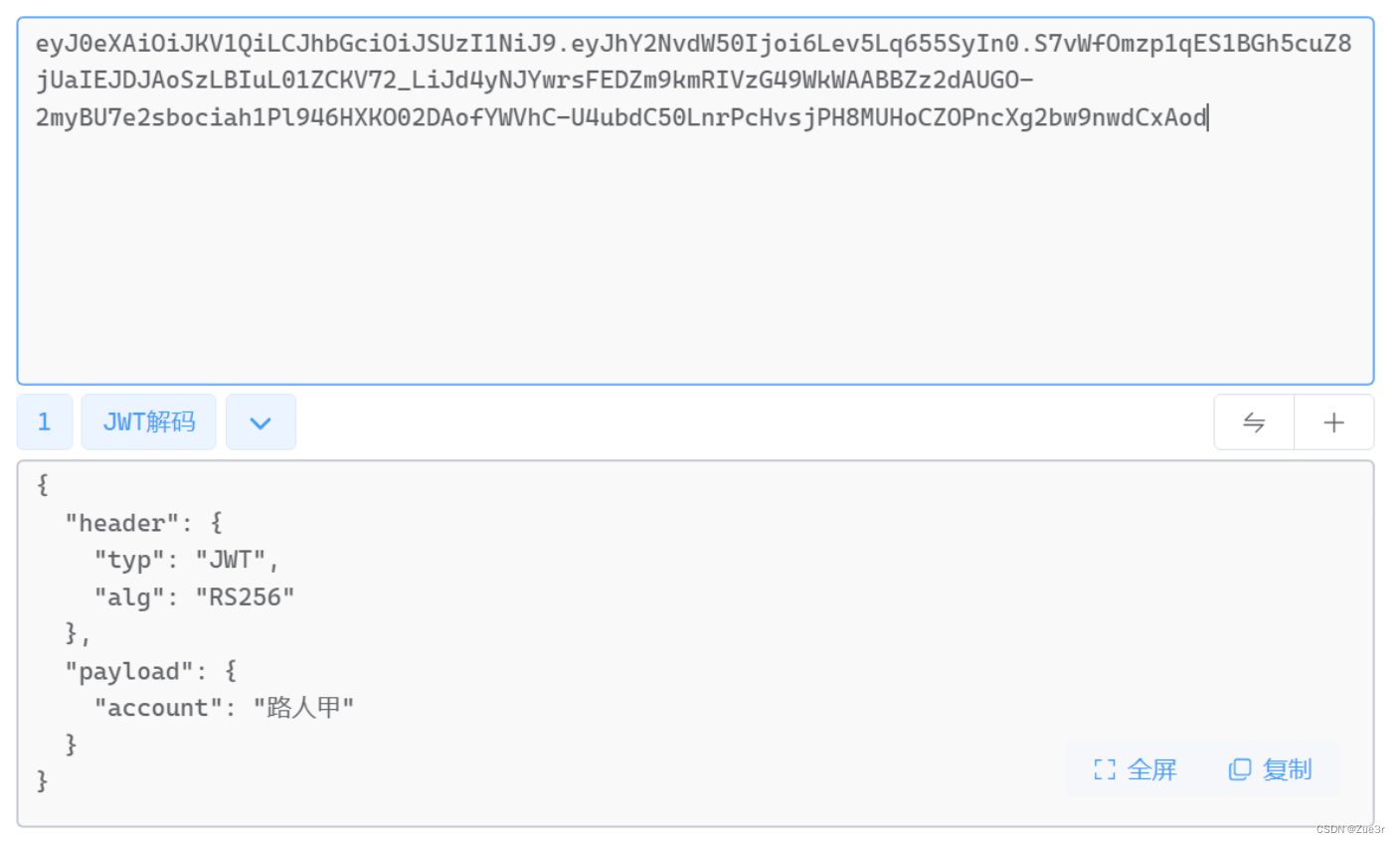Image resolution: width=1400 pixels, height=843 pixels.
Task: Click the "alg": "RS256" output line
Action: (194, 596)
